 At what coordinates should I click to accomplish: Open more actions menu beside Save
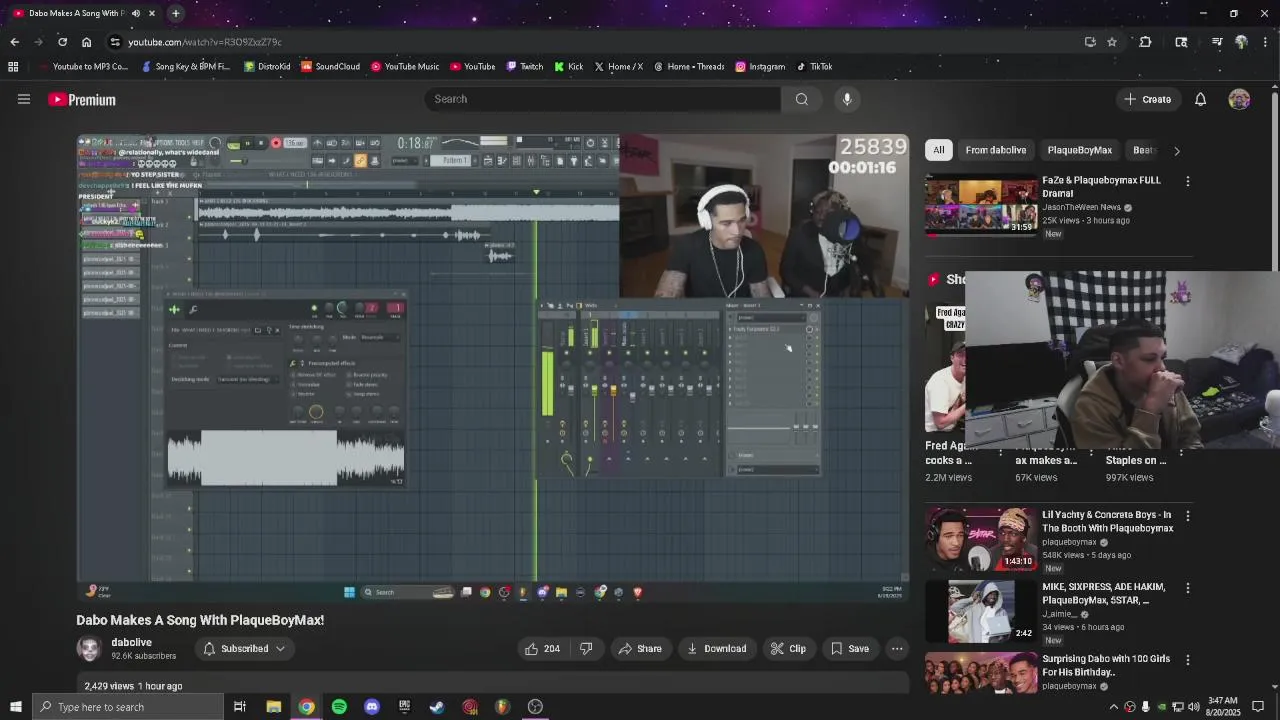[x=897, y=649]
